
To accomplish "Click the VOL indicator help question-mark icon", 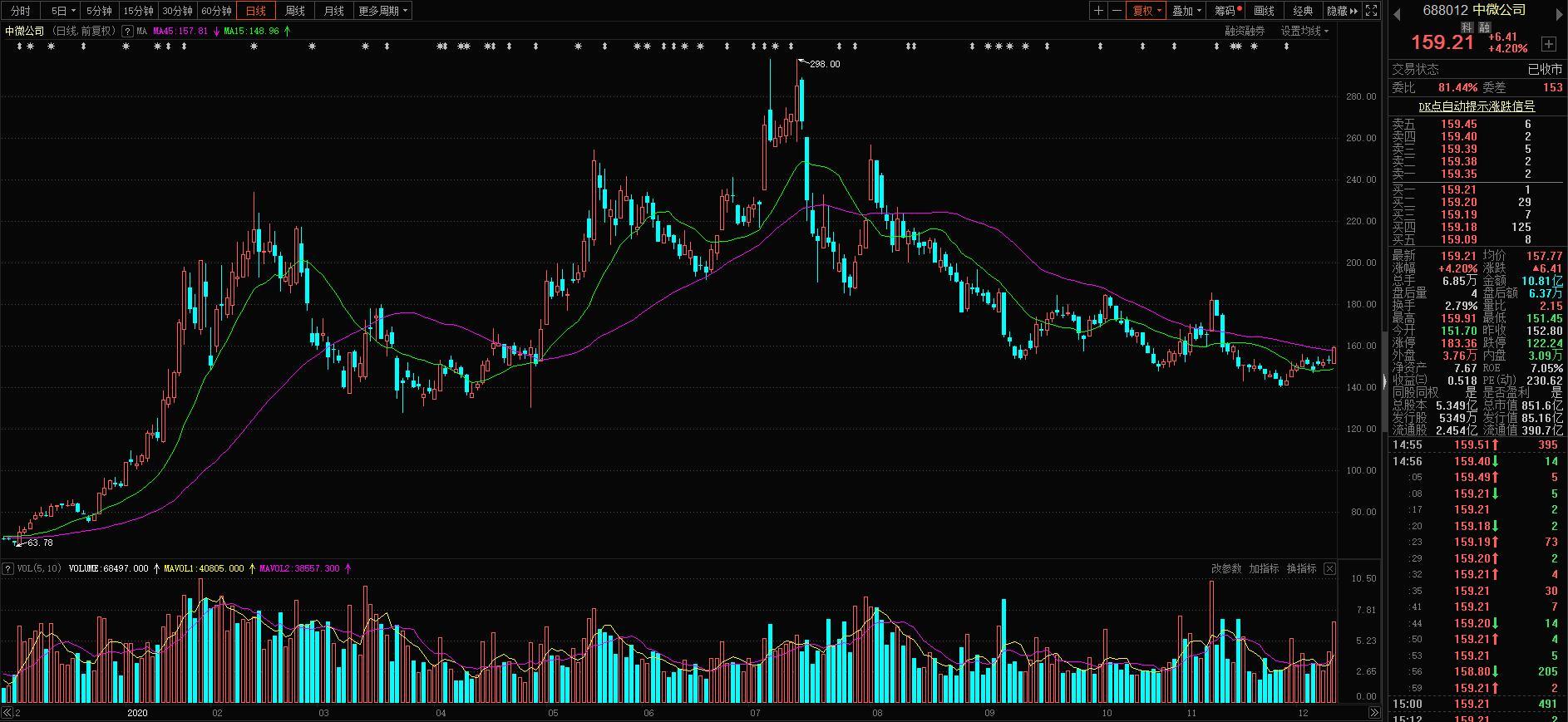I will tap(7, 569).
